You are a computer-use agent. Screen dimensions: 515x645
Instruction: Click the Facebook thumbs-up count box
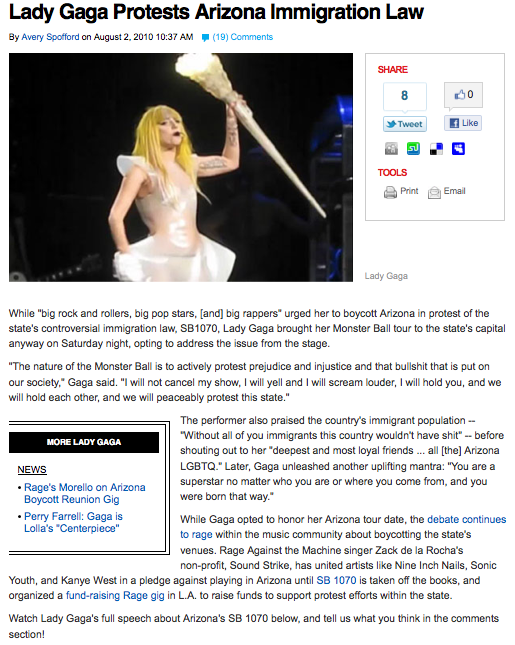[x=463, y=95]
